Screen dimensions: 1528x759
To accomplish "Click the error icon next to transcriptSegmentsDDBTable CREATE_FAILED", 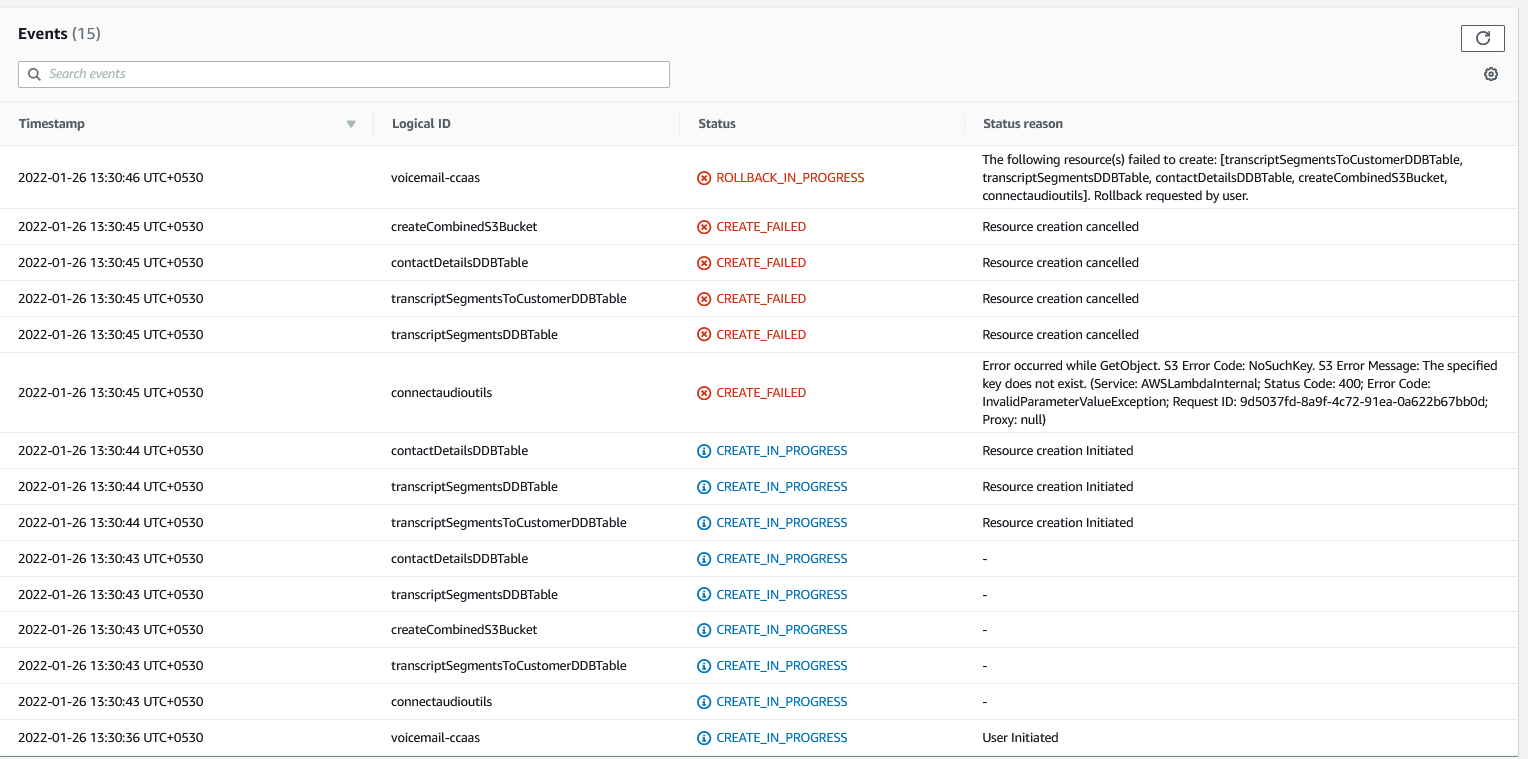I will tap(703, 334).
